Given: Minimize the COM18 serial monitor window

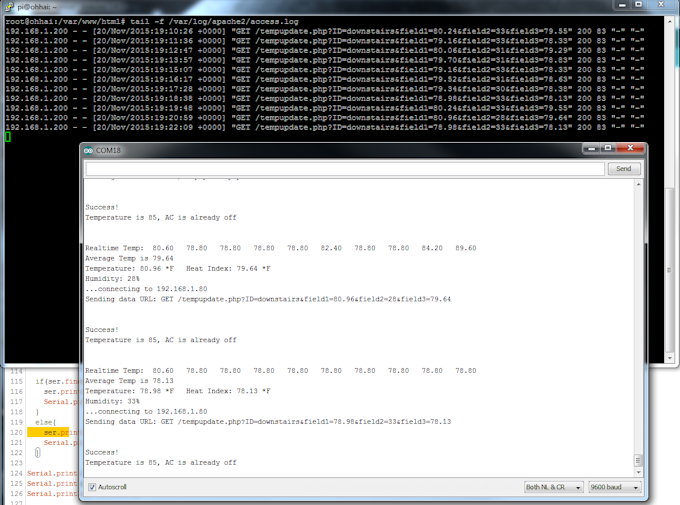Looking at the screenshot, I should pyautogui.click(x=592, y=148).
